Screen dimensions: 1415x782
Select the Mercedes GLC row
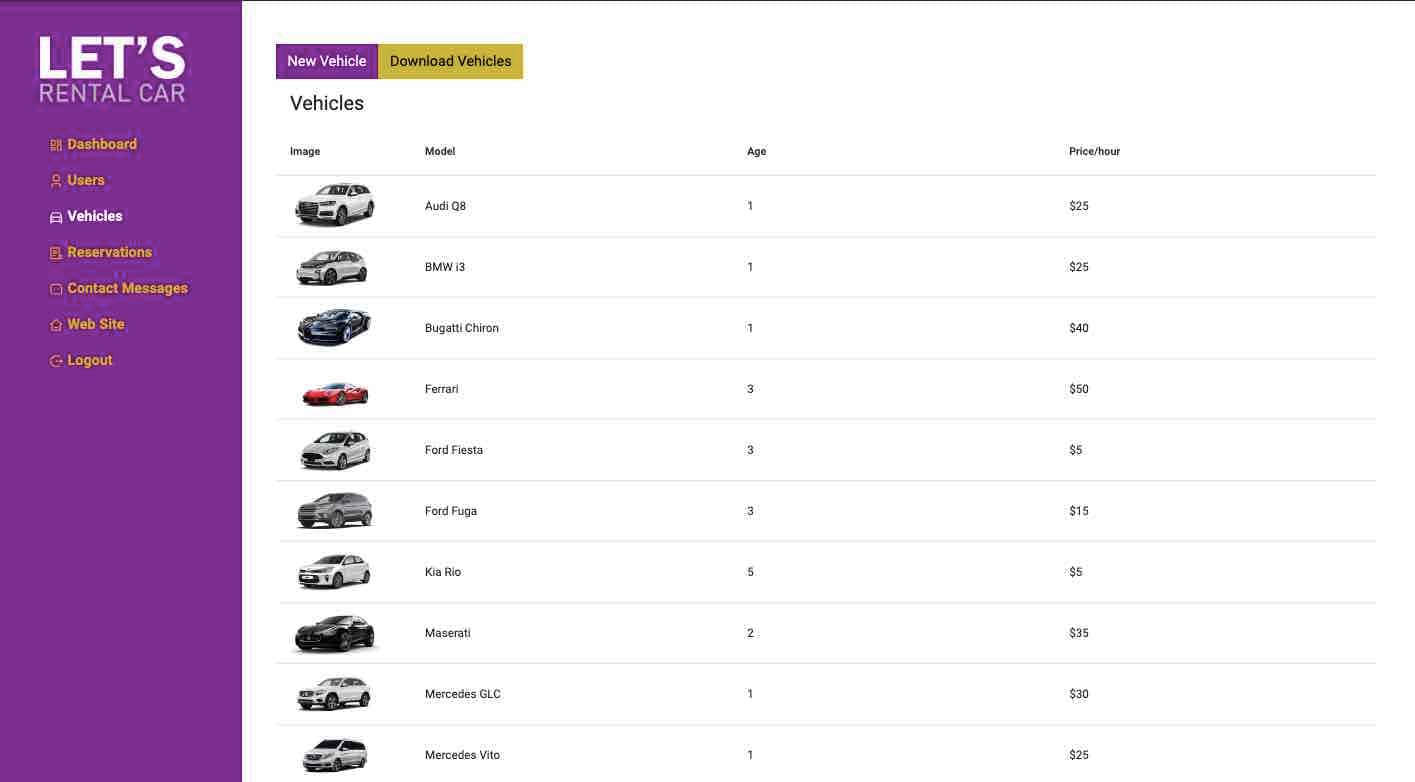[462, 694]
